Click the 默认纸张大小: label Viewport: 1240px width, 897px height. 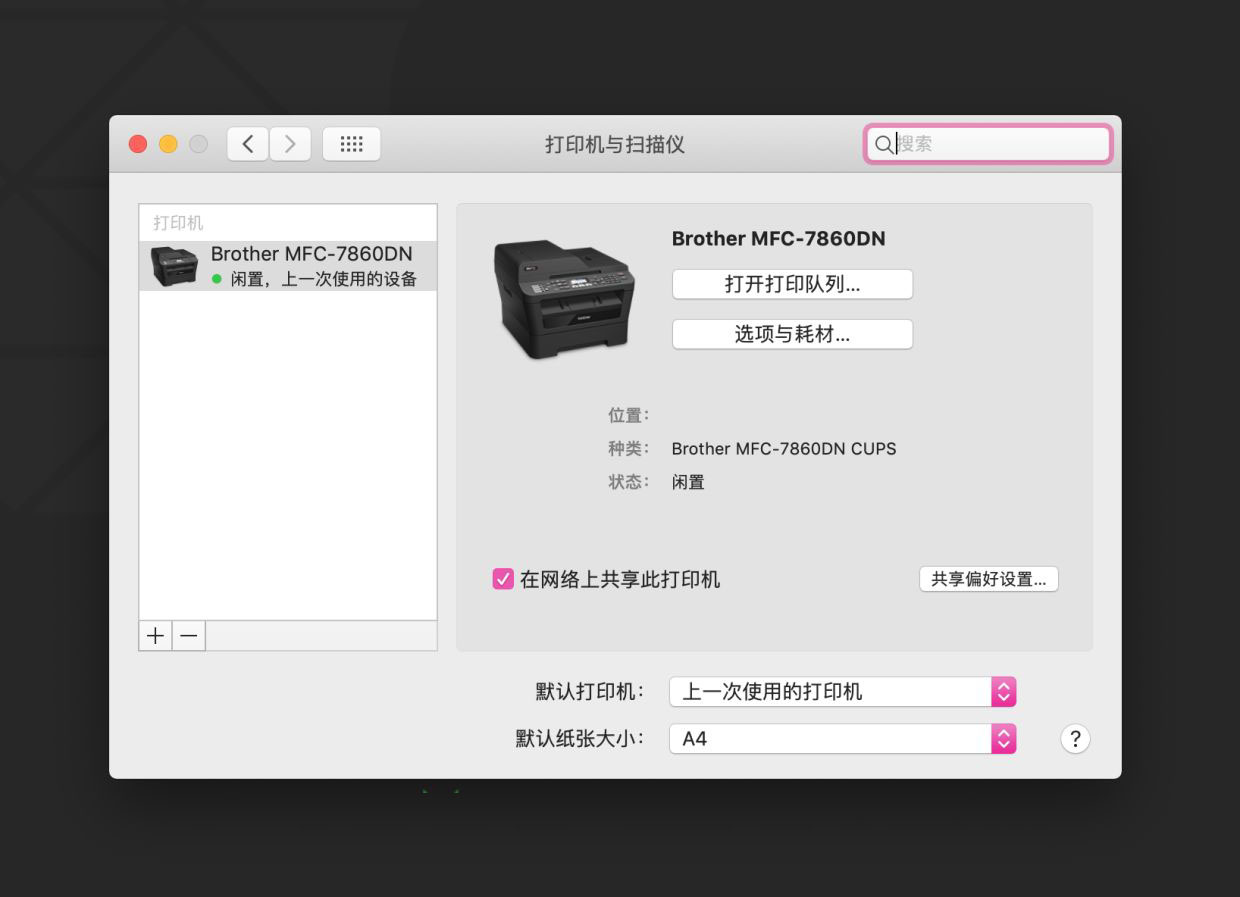(580, 739)
